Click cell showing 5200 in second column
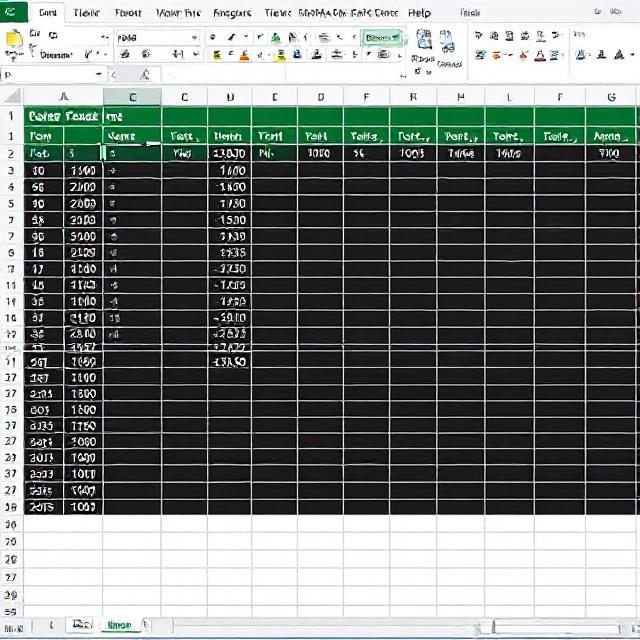640x640 pixels. click(x=83, y=236)
